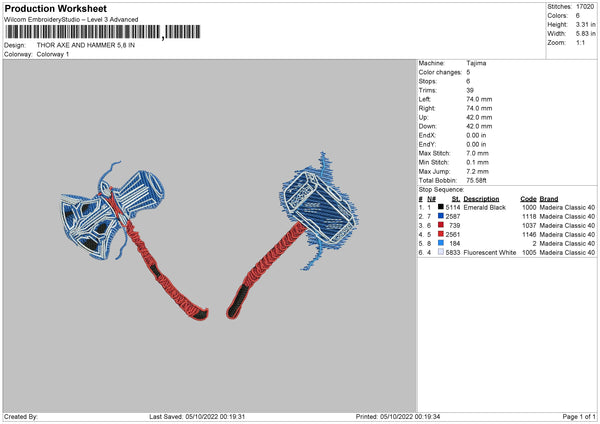Click the Machine value Tajima
Screen dimensions: 600x424
pyautogui.click(x=476, y=63)
